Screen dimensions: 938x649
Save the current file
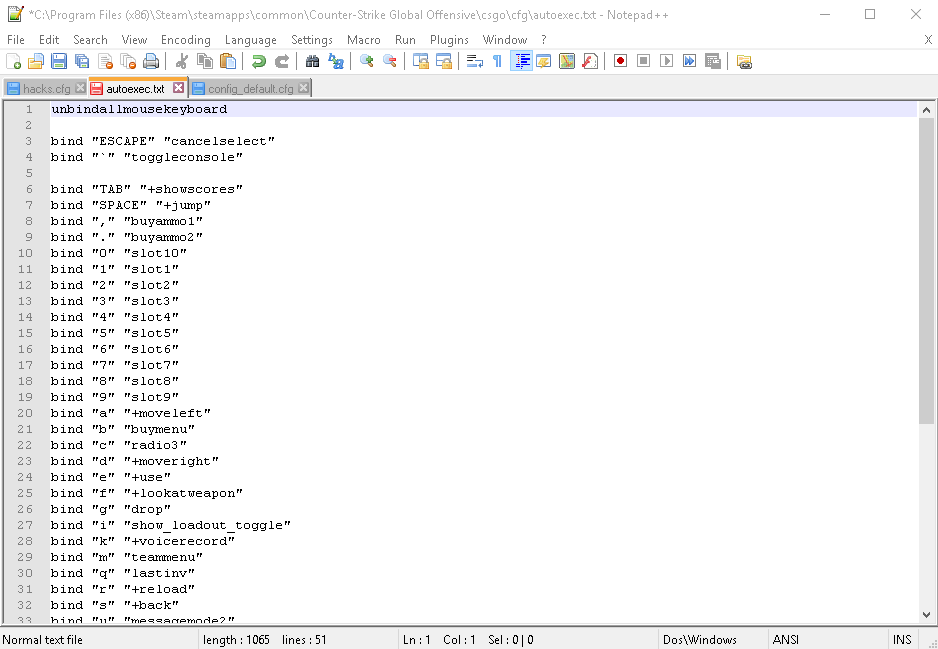click(59, 61)
